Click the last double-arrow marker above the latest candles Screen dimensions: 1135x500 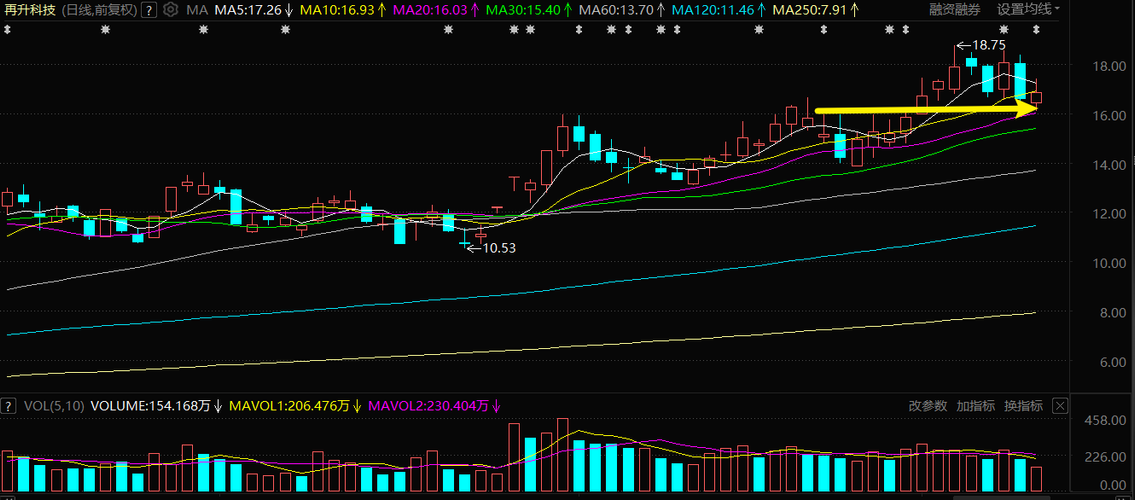point(1036,30)
